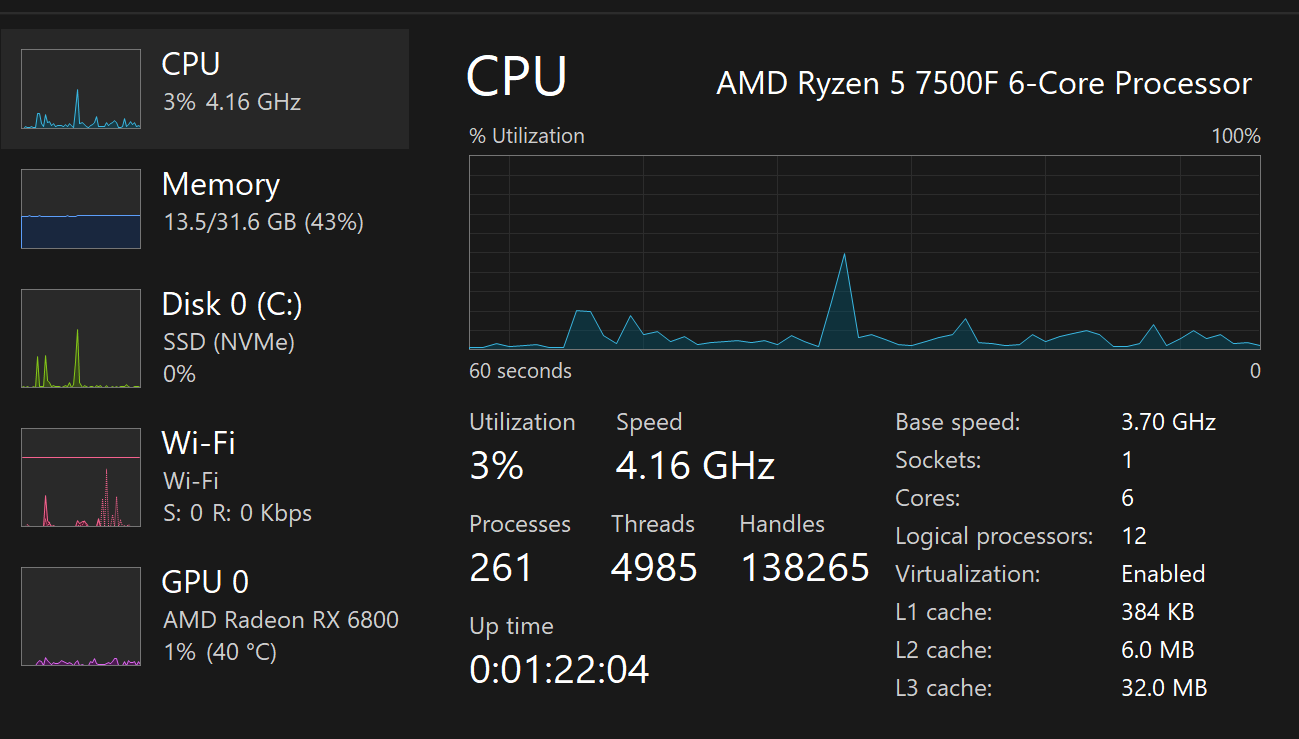Click the Virtualization Enabled value
This screenshot has width=1299, height=739.
pos(1163,574)
